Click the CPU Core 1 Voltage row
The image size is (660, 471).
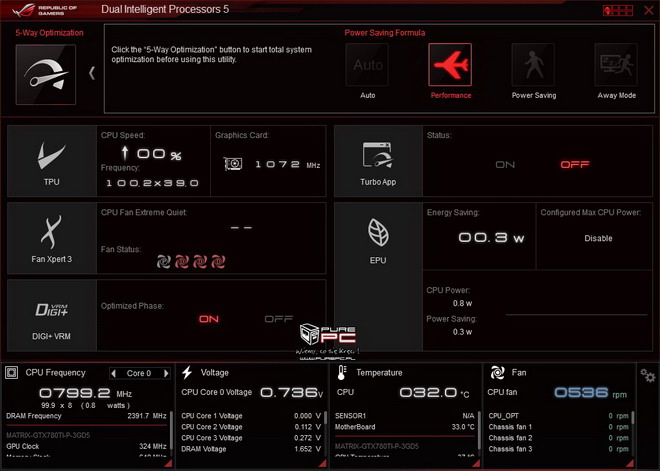251,416
